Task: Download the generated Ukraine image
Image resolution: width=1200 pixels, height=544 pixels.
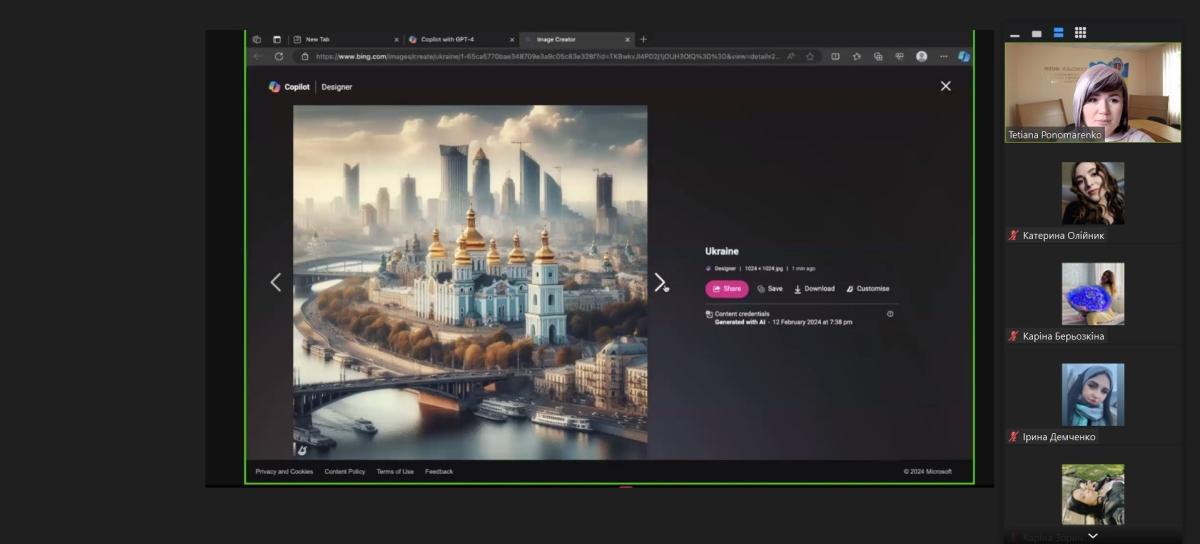Action: (x=814, y=289)
